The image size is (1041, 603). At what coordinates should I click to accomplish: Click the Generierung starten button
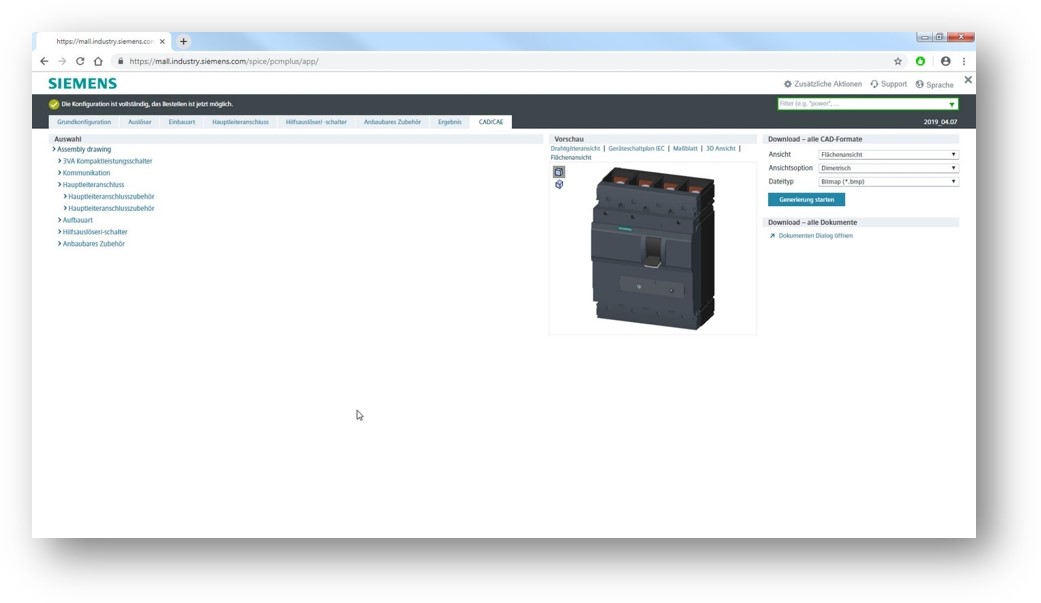[x=806, y=200]
